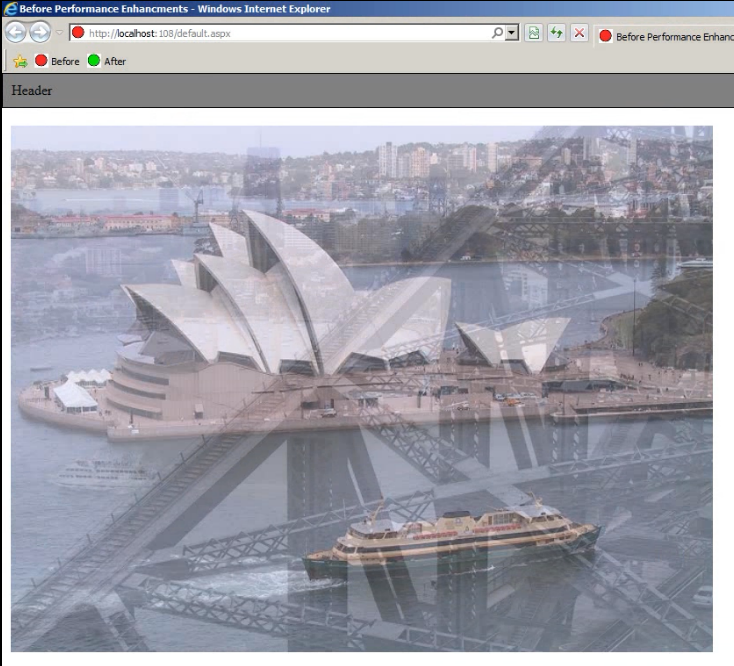The image size is (734, 666).
Task: Expand the address bar autocomplete dropdown arrow
Action: pos(513,33)
